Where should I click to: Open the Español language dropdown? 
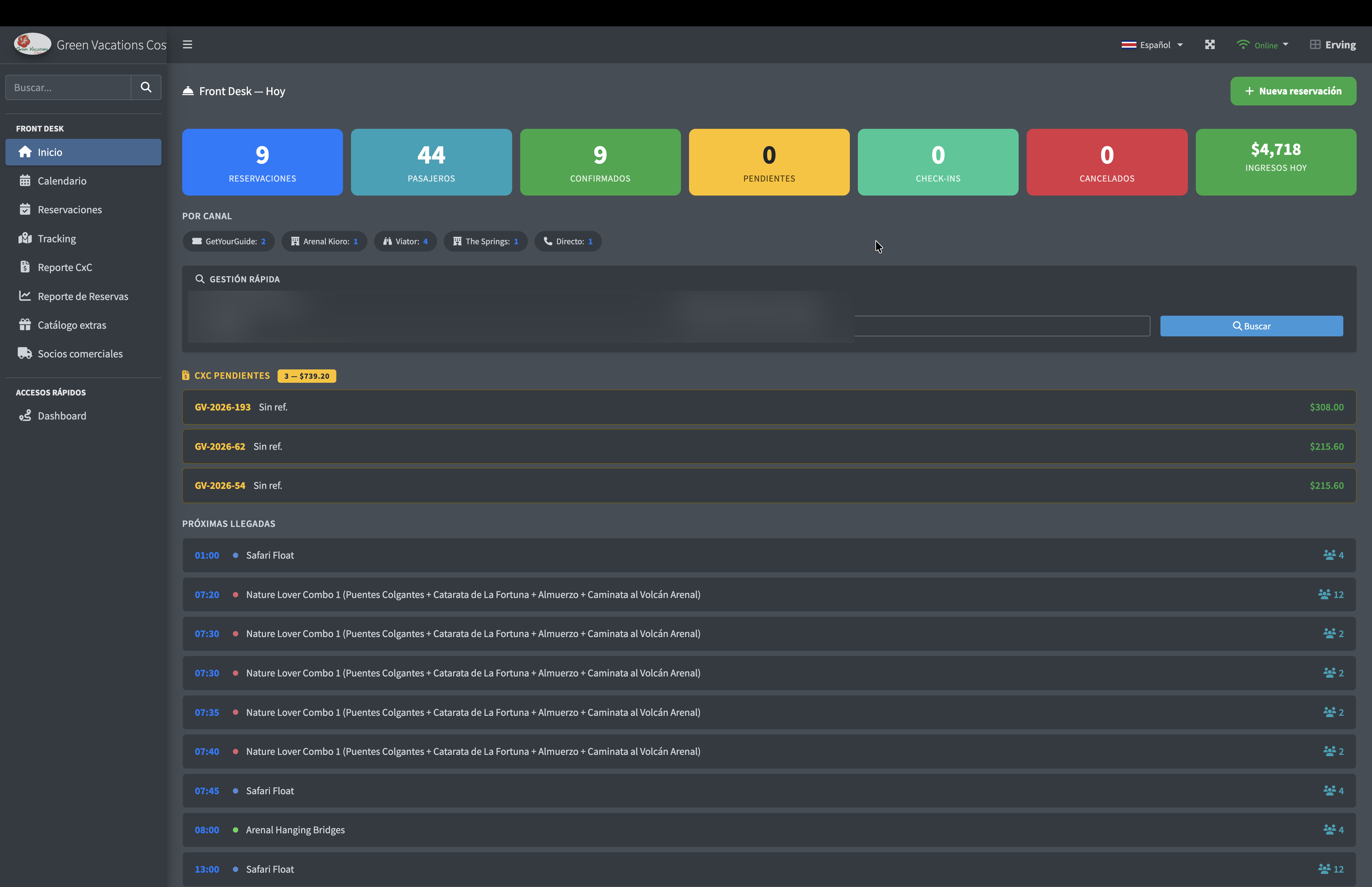click(x=1152, y=44)
